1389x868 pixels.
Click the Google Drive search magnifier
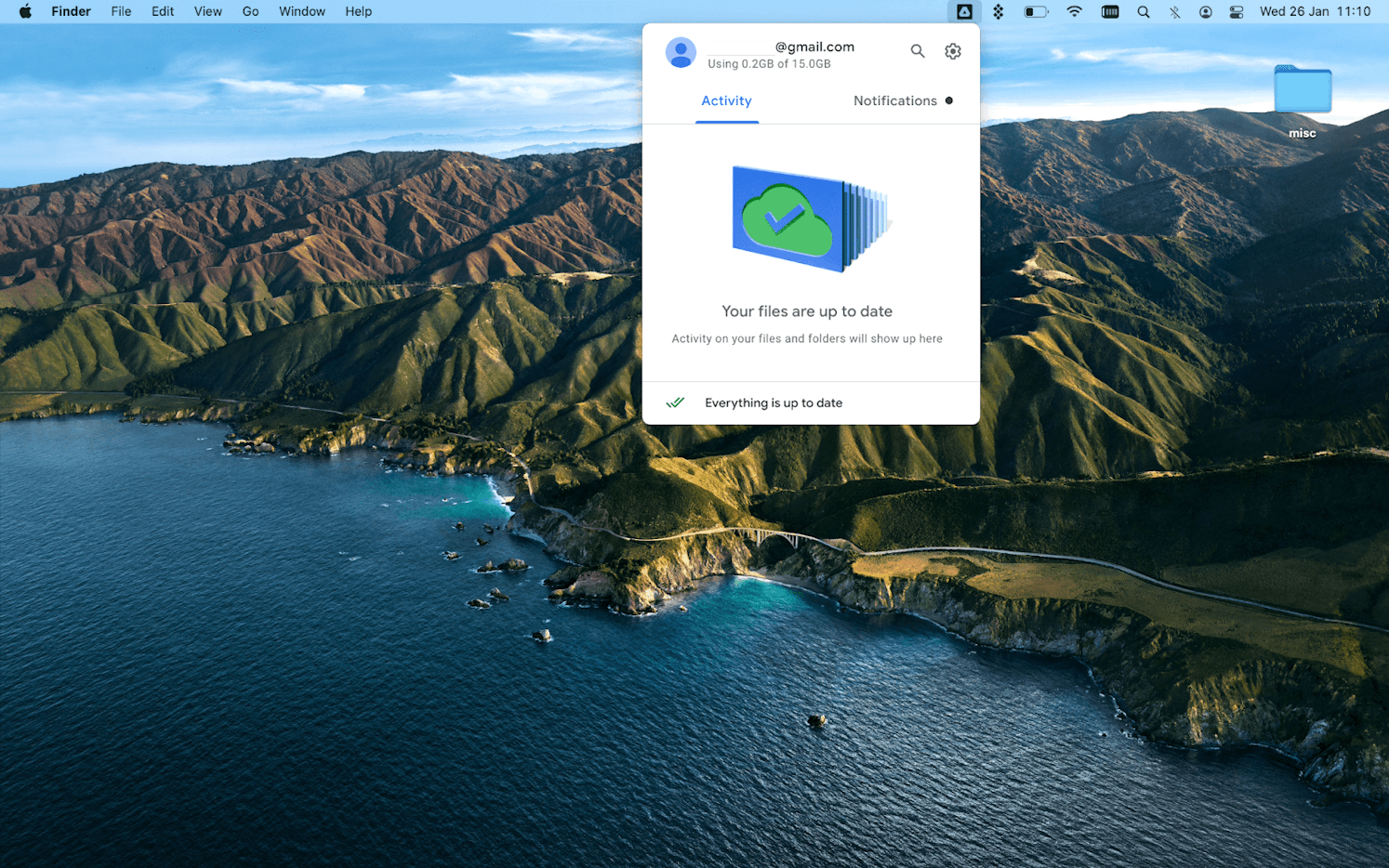pos(918,51)
